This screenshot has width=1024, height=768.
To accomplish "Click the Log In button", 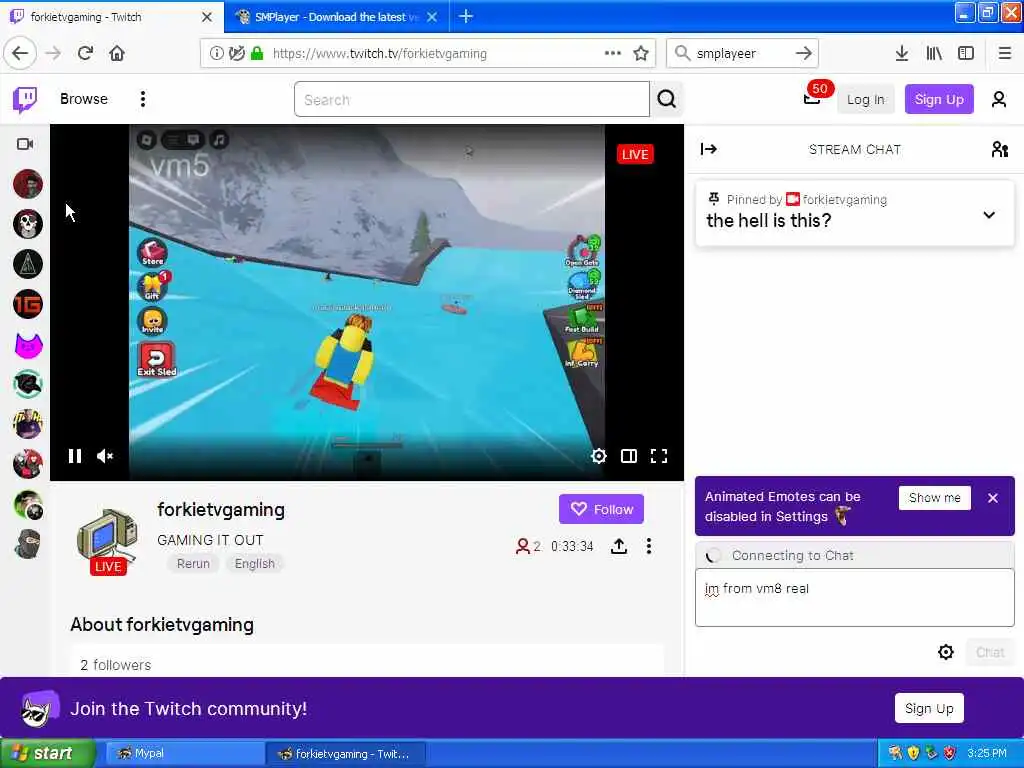I will click(x=865, y=99).
